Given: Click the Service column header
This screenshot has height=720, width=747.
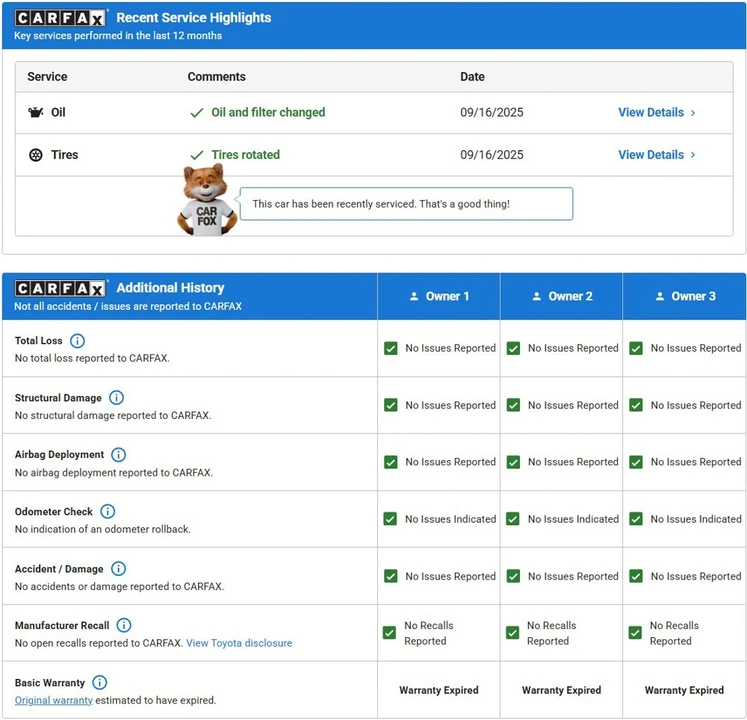Looking at the screenshot, I should click(47, 77).
